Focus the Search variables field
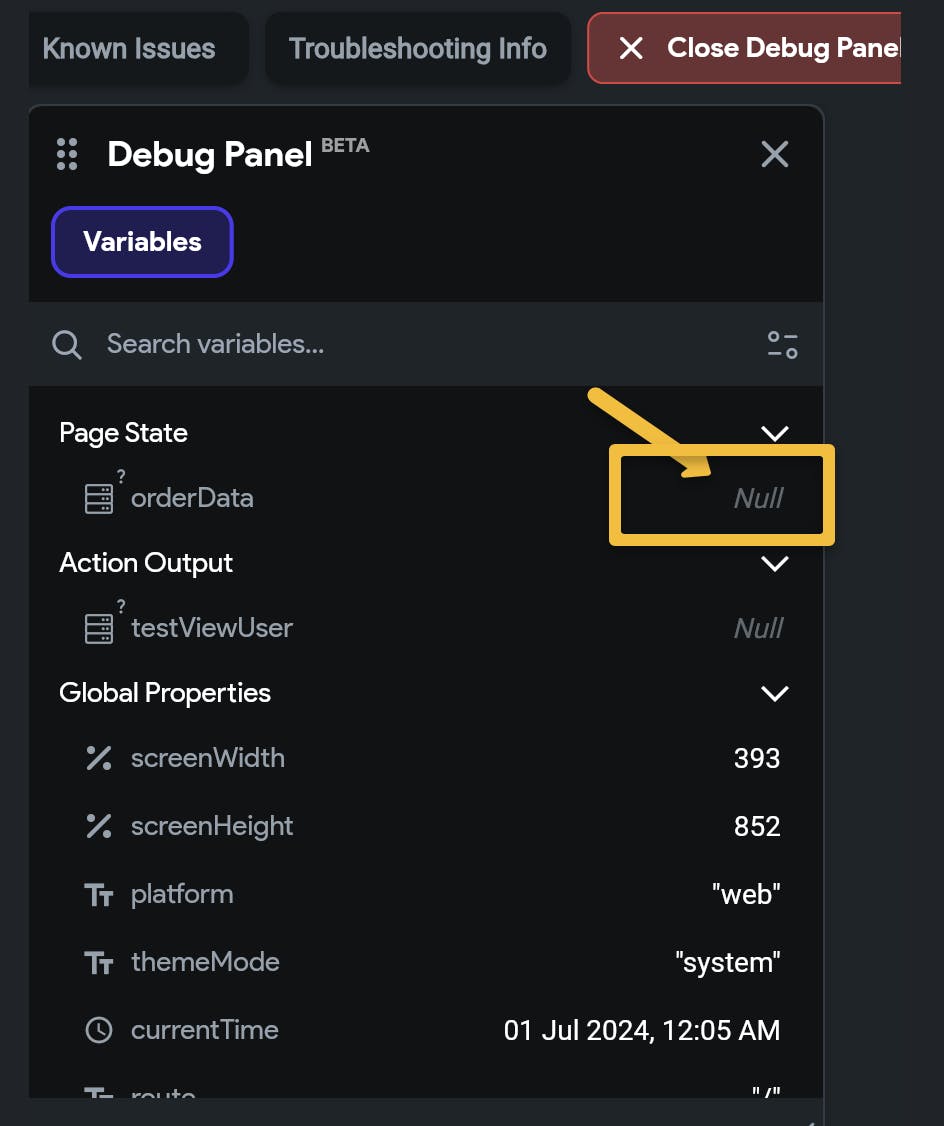The image size is (944, 1126). [x=400, y=345]
